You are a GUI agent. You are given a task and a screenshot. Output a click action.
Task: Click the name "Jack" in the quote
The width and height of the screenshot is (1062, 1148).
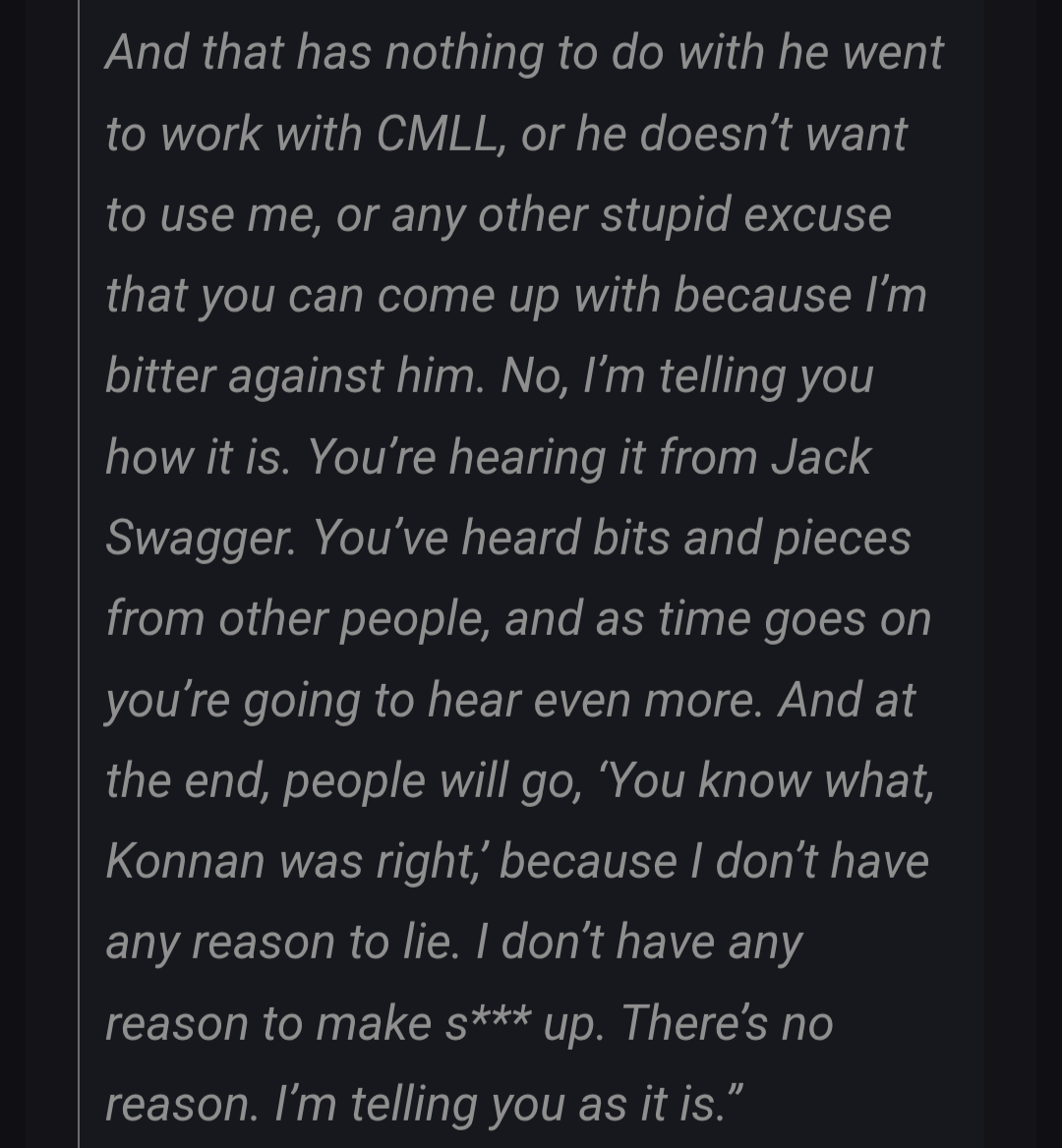point(821,457)
